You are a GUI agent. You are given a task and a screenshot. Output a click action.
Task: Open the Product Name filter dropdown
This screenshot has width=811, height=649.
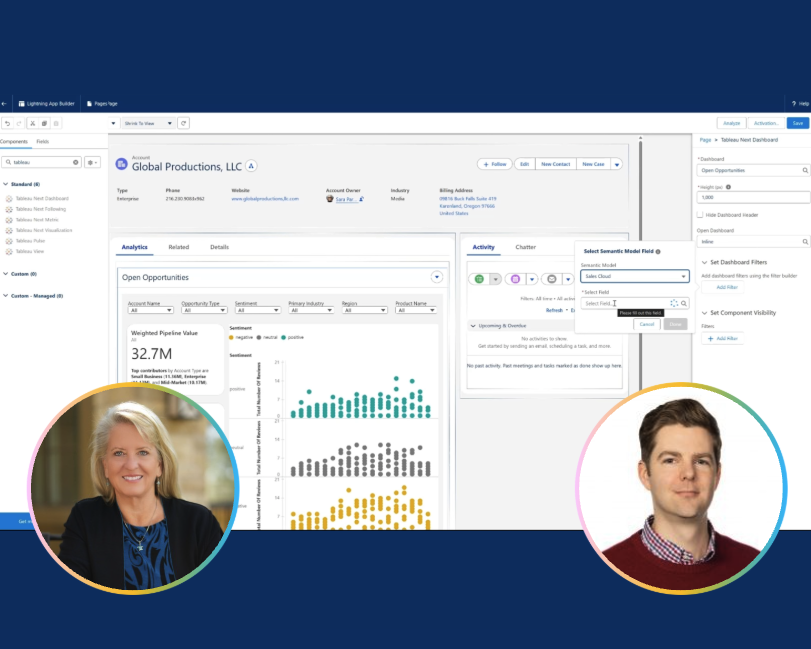(418, 310)
